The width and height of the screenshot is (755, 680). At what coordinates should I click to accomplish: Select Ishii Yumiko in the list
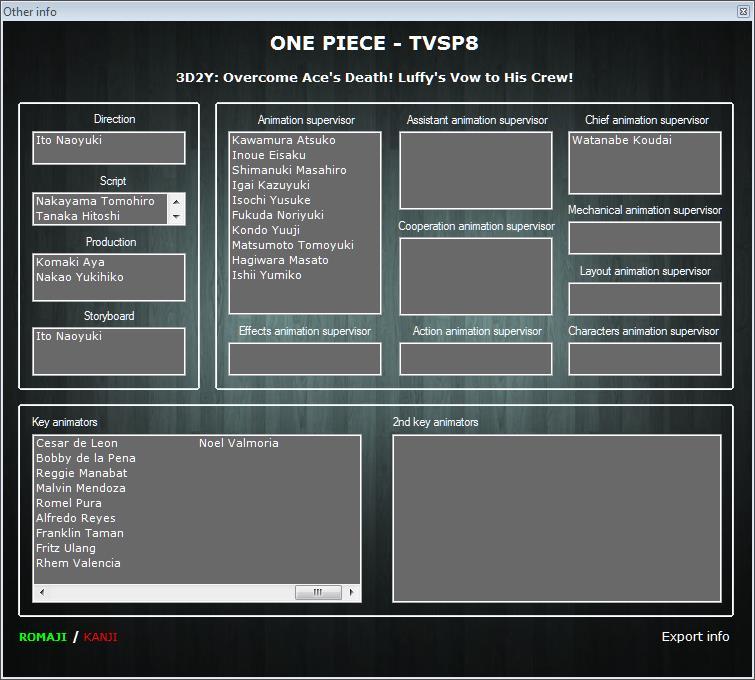[x=267, y=275]
